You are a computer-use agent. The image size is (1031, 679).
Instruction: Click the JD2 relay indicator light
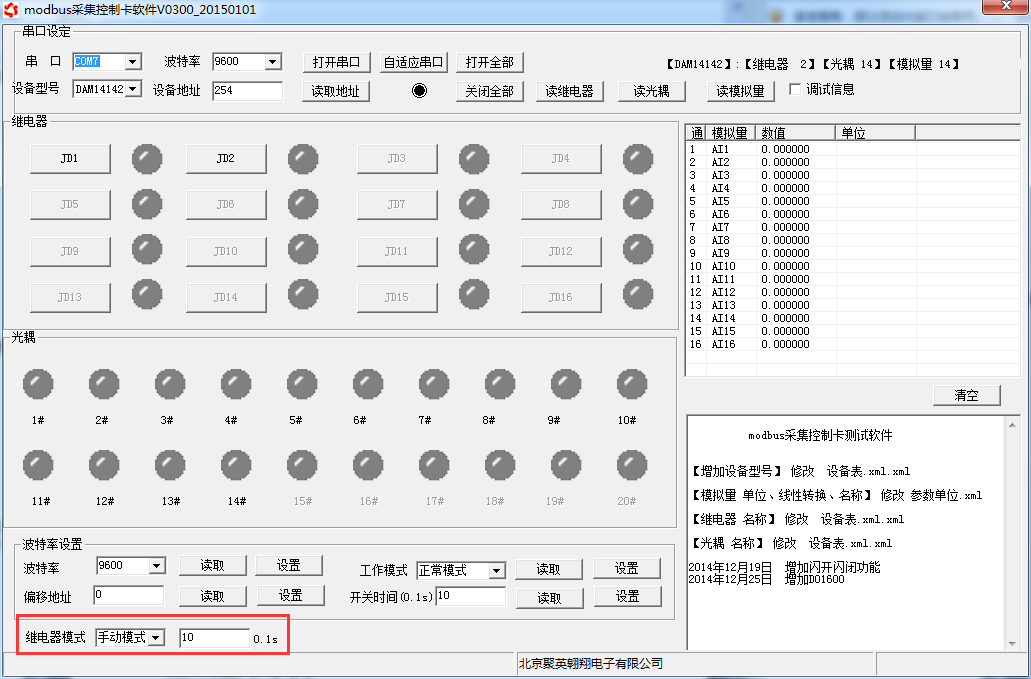pyautogui.click(x=303, y=159)
